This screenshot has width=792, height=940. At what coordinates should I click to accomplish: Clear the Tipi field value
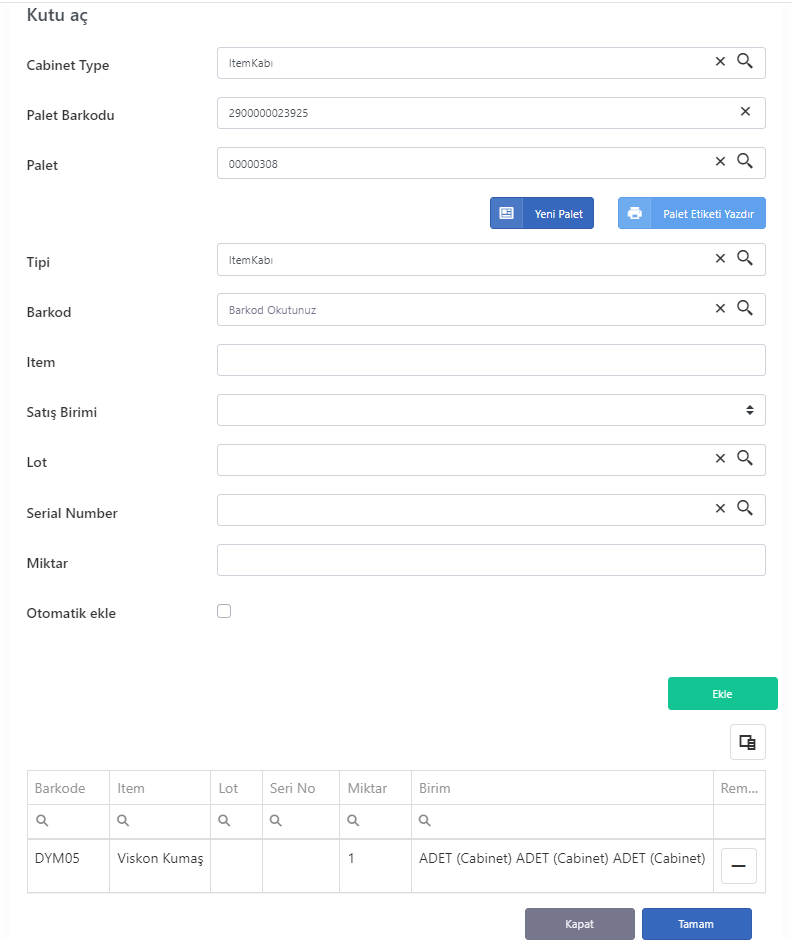click(x=720, y=258)
